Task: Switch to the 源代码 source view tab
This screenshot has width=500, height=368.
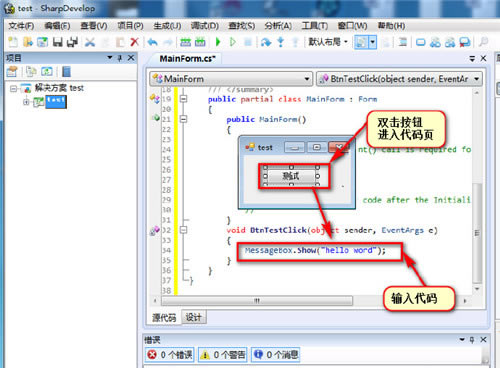Action: (164, 317)
